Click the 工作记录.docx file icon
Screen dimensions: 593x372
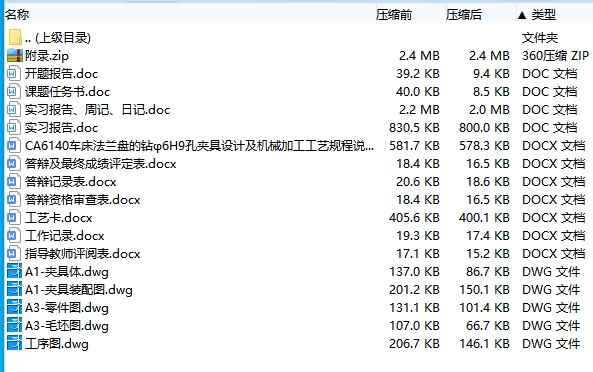(x=13, y=236)
